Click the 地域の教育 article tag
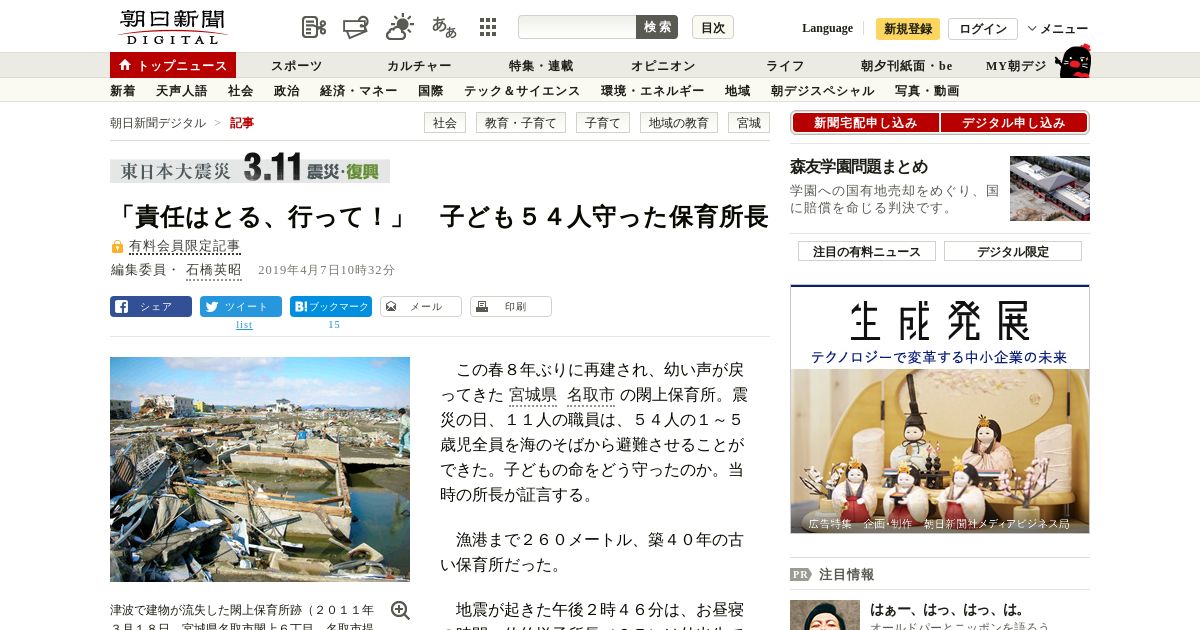Screen dimensions: 1200x630 tap(679, 123)
